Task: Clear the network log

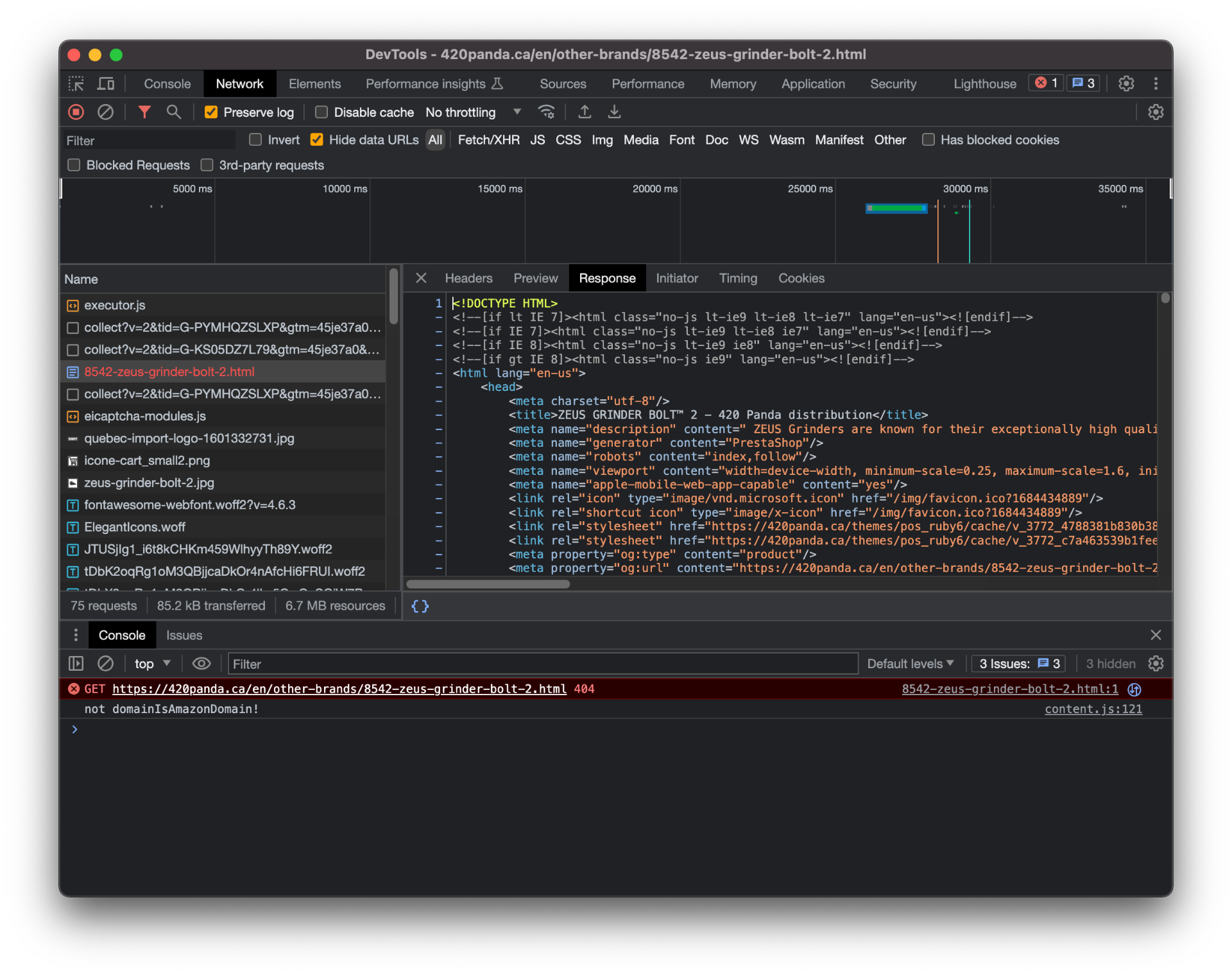Action: 105,112
